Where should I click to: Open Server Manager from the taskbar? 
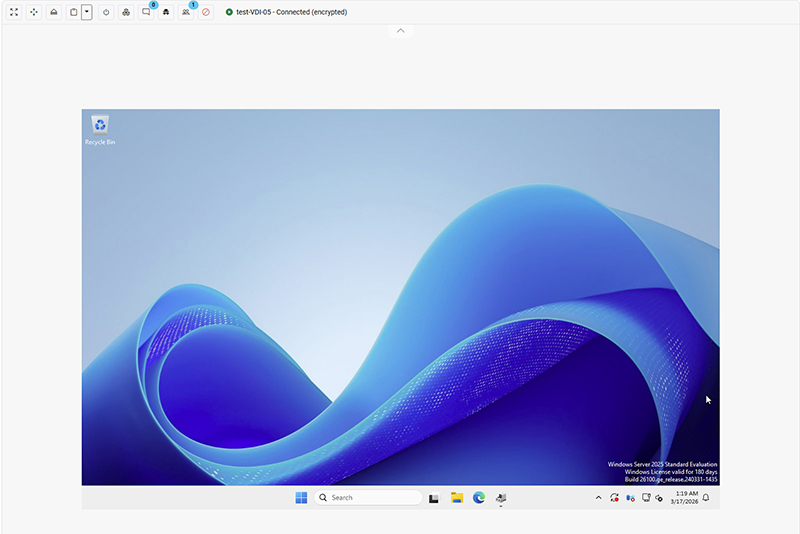(x=501, y=498)
